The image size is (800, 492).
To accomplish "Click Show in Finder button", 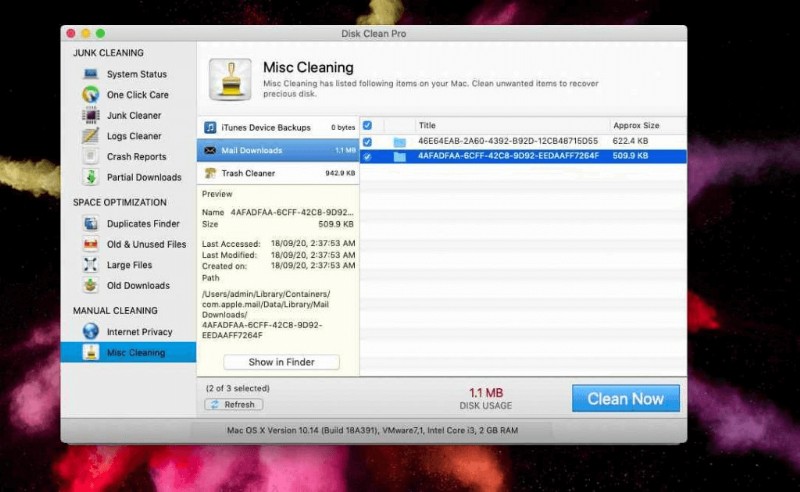I will (281, 362).
